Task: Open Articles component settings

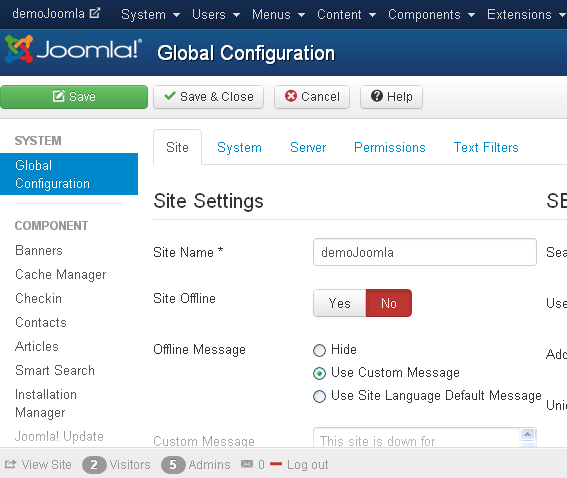Action: pyautogui.click(x=37, y=346)
